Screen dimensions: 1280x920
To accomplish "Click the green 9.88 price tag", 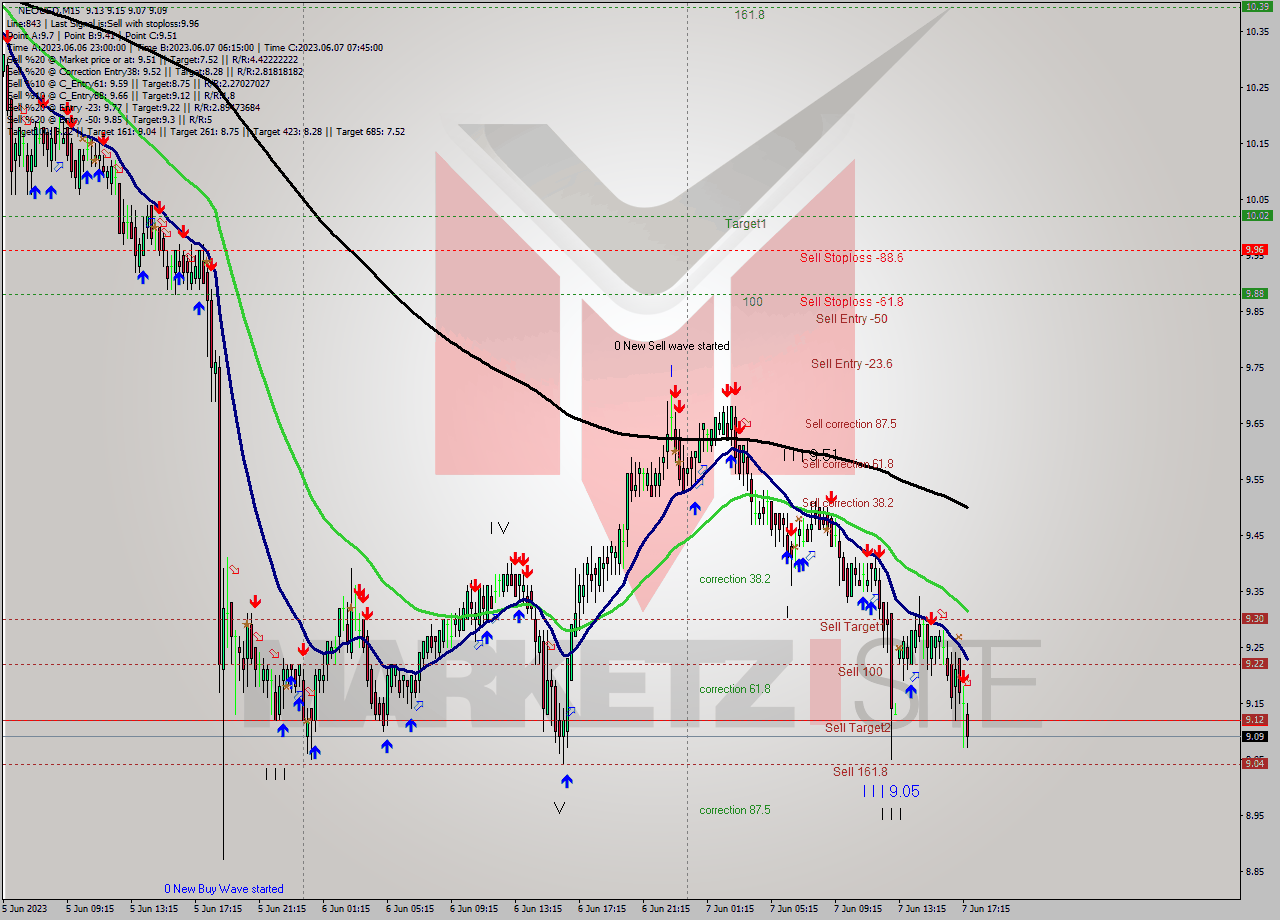I will [x=1257, y=293].
